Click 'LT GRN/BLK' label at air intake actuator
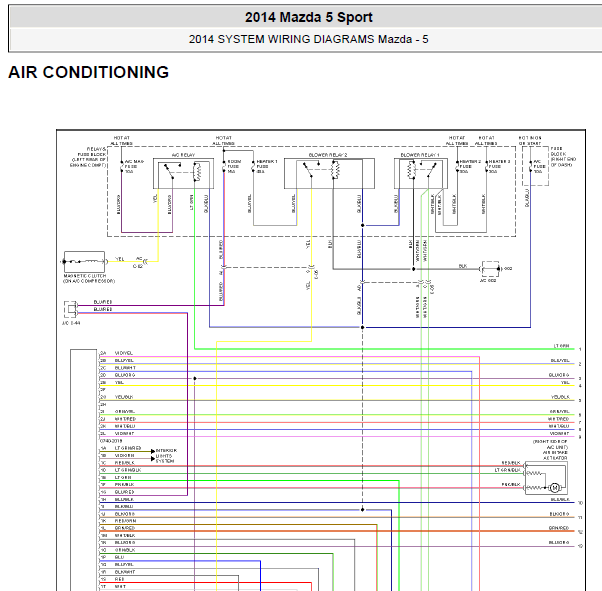This screenshot has height=591, width=602. point(508,470)
